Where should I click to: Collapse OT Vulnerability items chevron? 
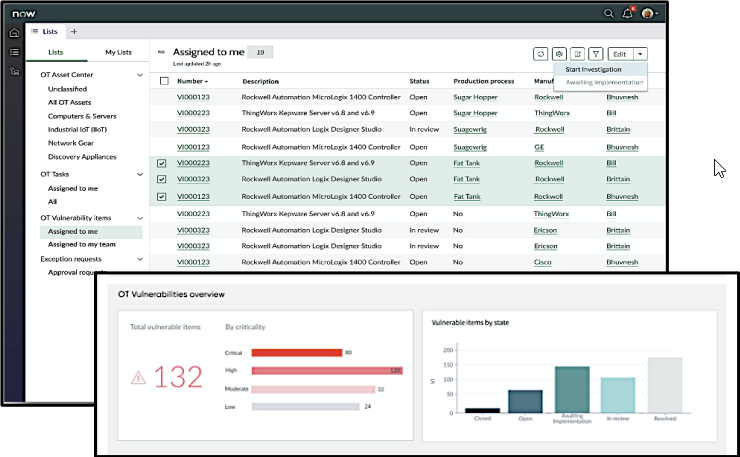140,218
